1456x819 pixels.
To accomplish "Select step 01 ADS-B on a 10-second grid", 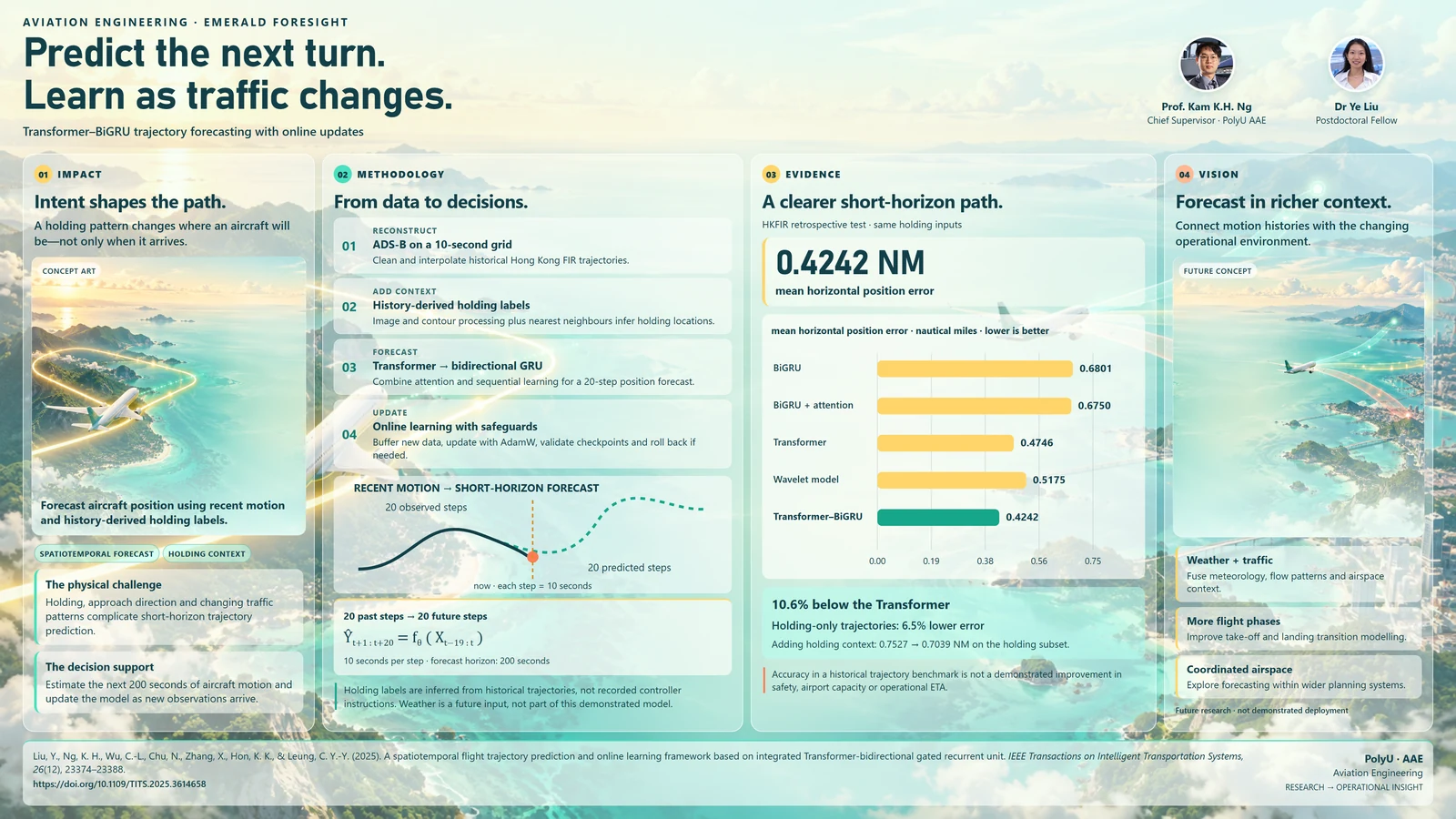I will [532, 246].
